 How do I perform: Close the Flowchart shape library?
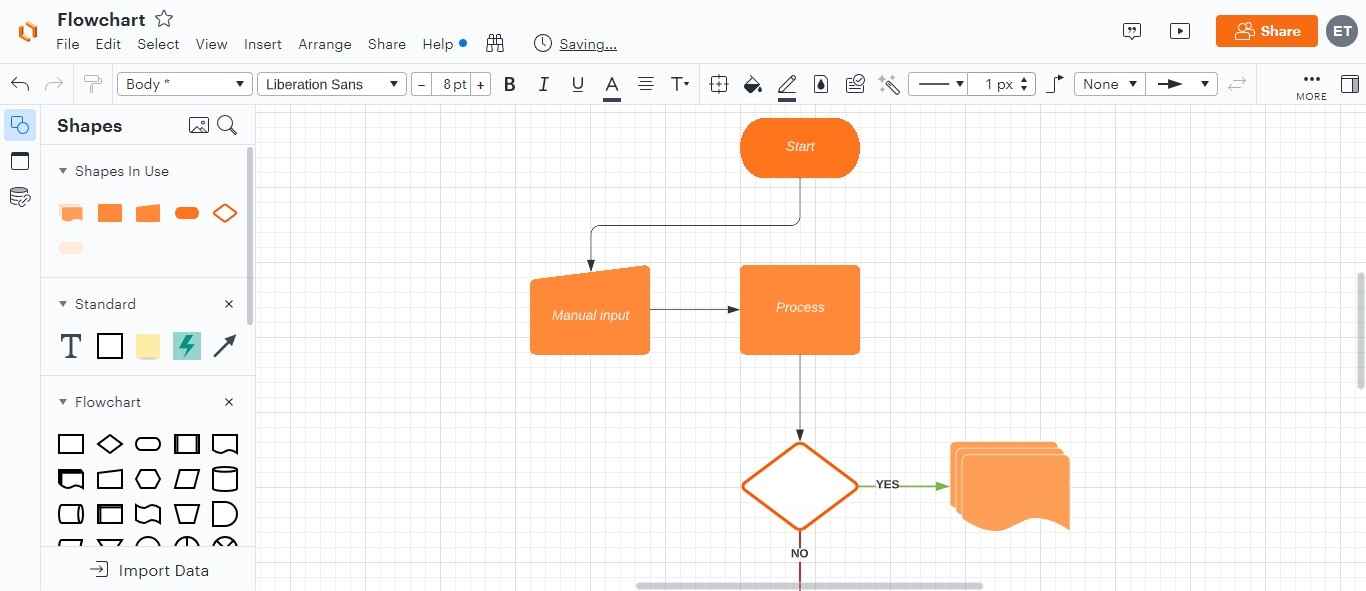tap(229, 402)
